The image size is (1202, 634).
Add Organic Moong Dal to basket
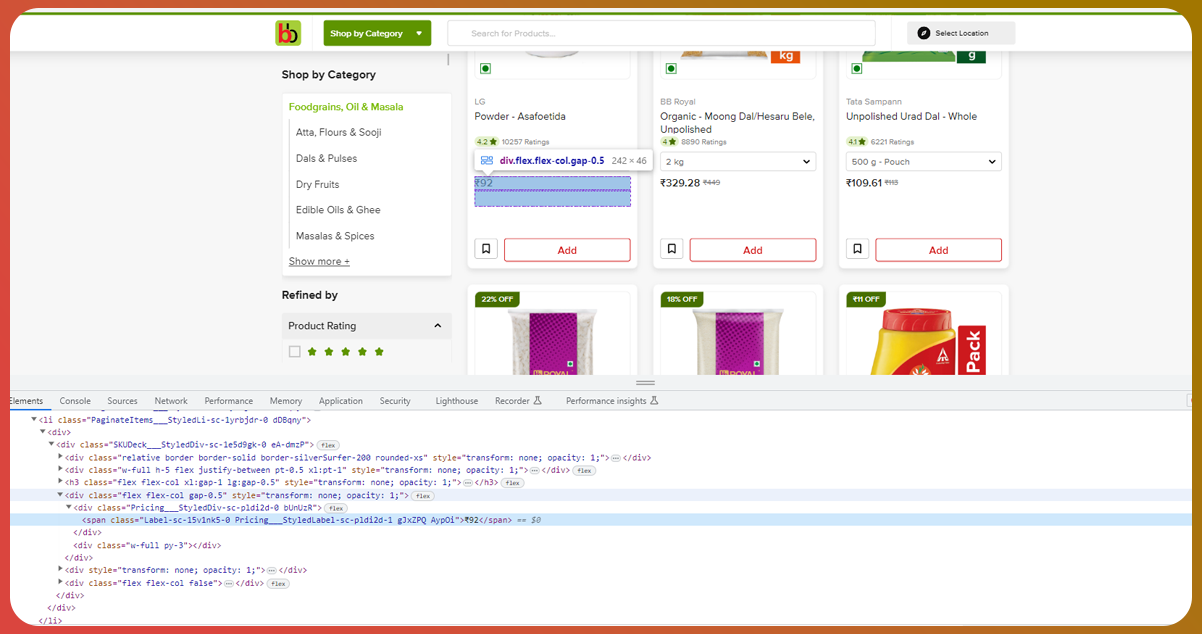point(752,250)
